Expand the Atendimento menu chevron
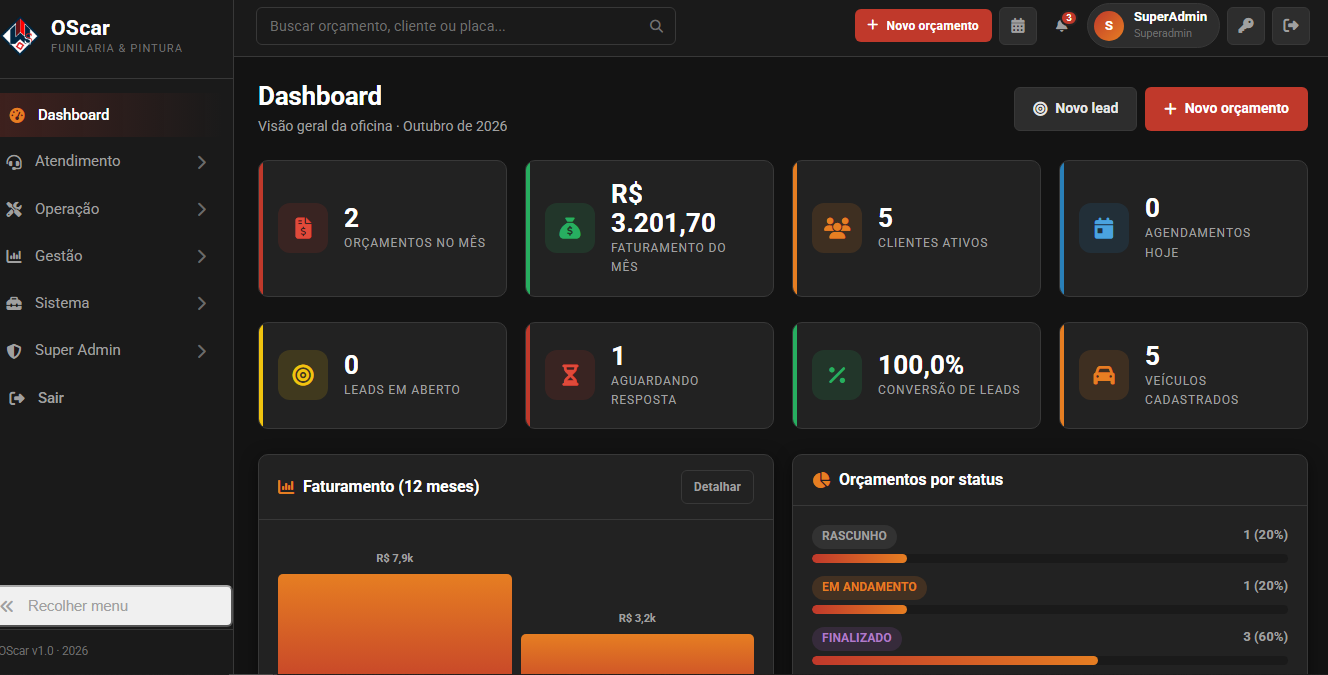Image resolution: width=1328 pixels, height=675 pixels. pos(202,162)
